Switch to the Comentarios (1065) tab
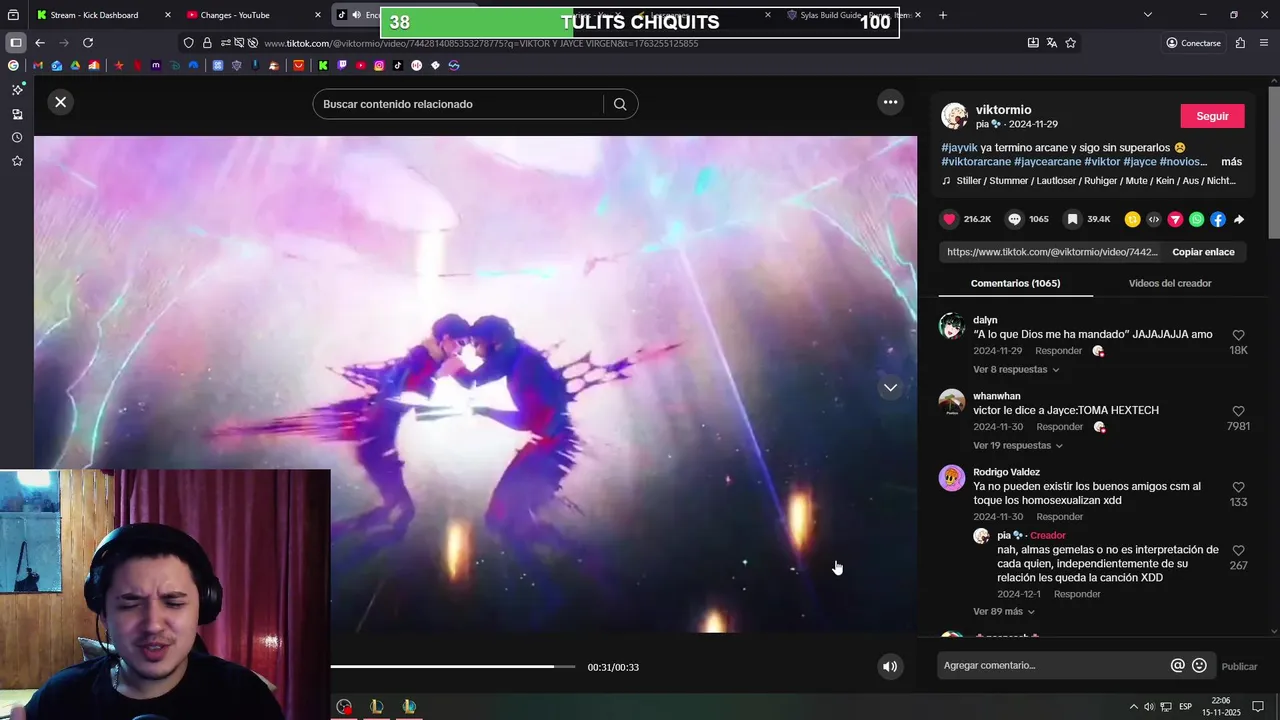 1015,283
